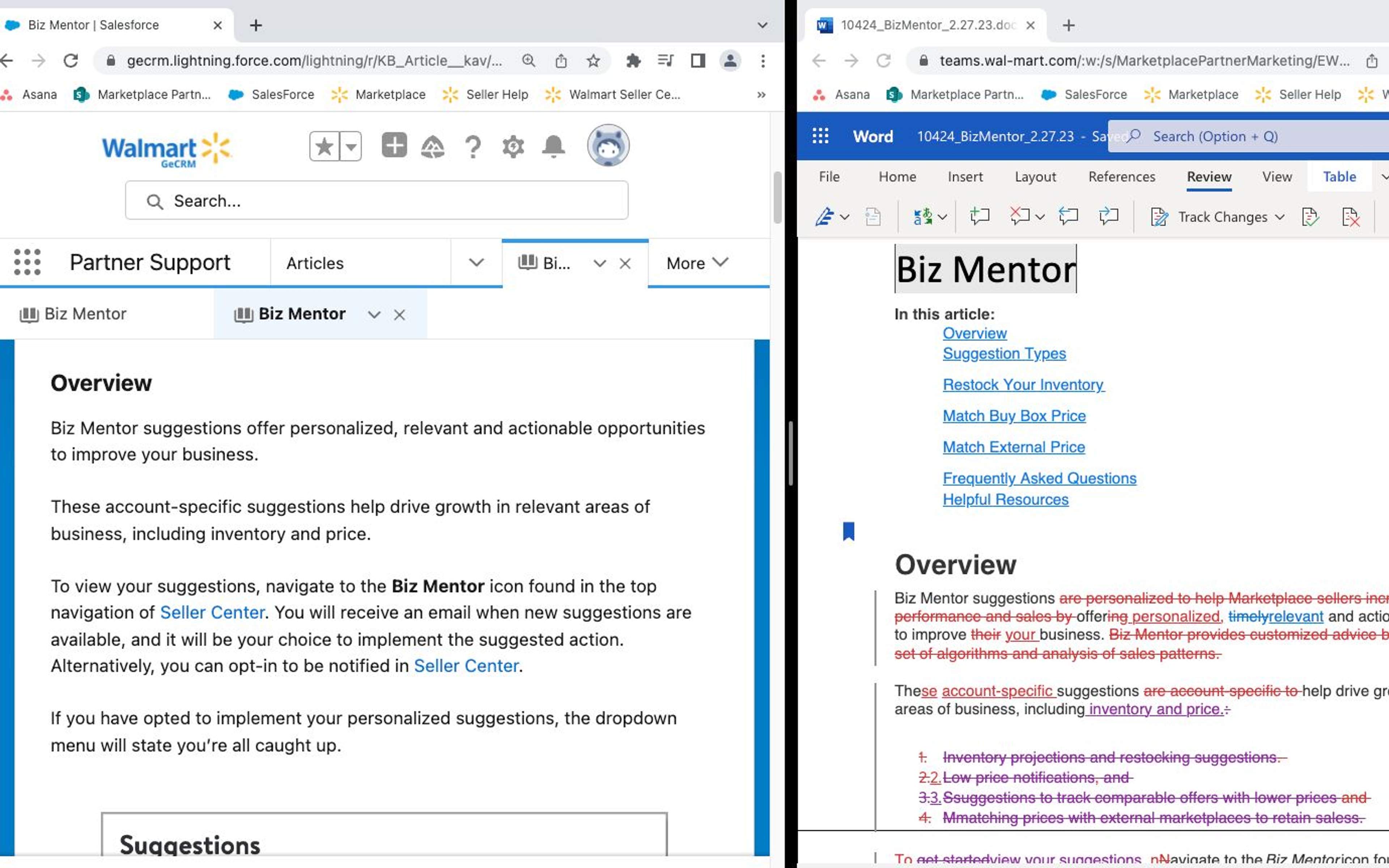Switch to the View tab in Word
1389x868 pixels.
coord(1277,177)
